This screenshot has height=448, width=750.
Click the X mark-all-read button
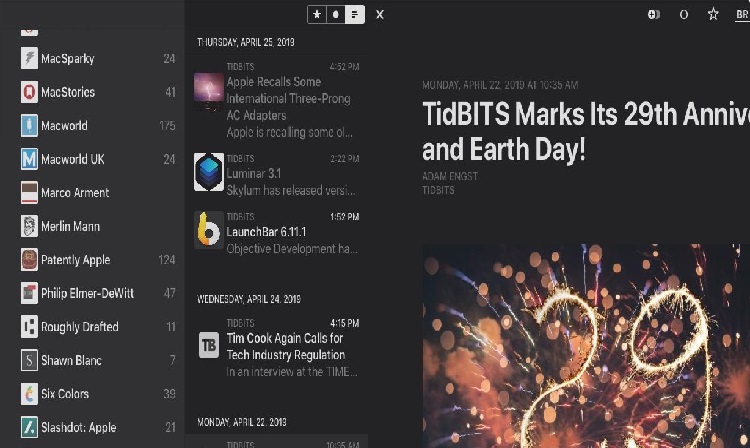point(380,15)
